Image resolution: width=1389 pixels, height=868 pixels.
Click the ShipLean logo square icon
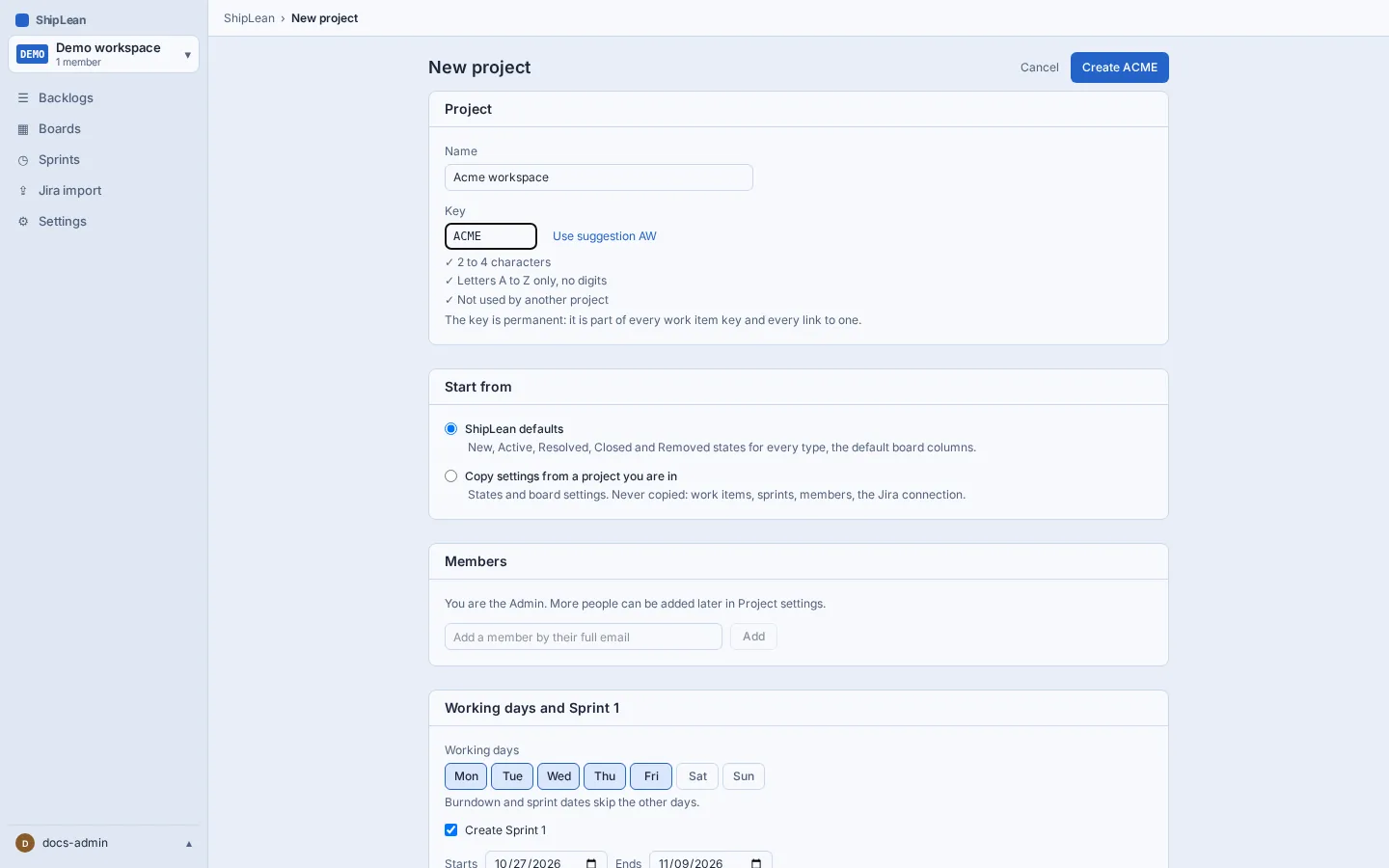(x=22, y=20)
